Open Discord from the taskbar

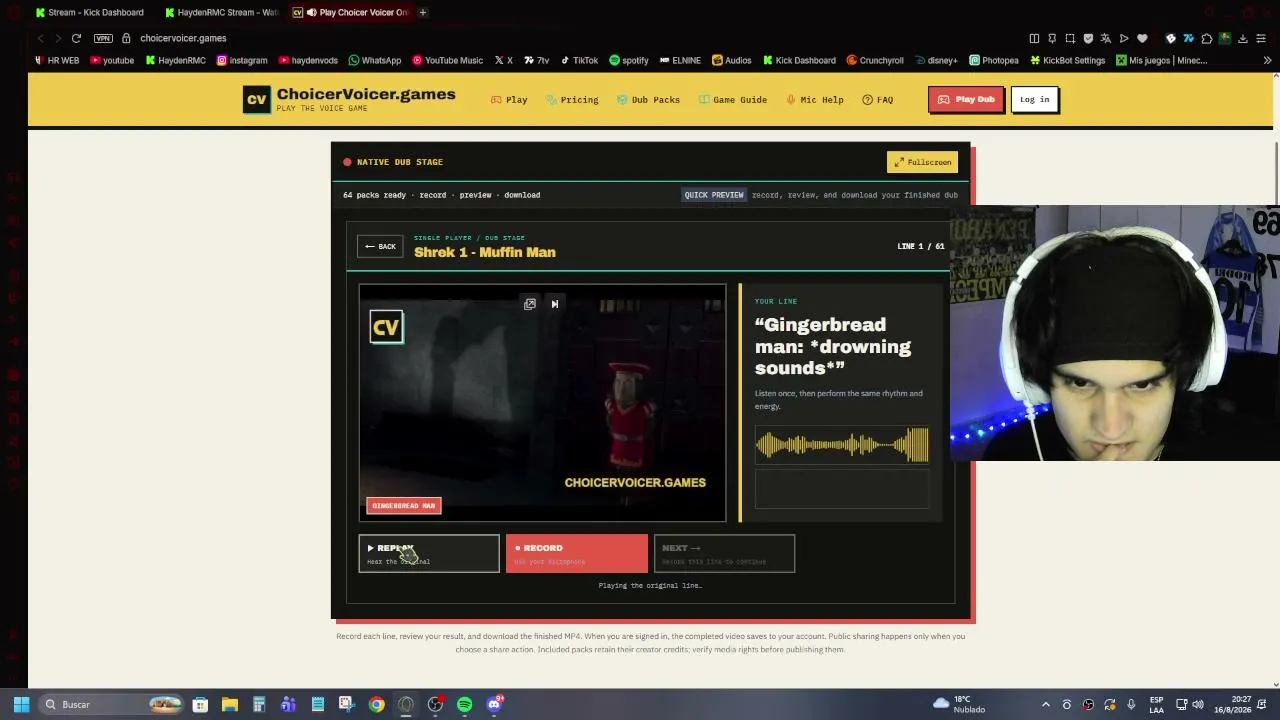494,704
